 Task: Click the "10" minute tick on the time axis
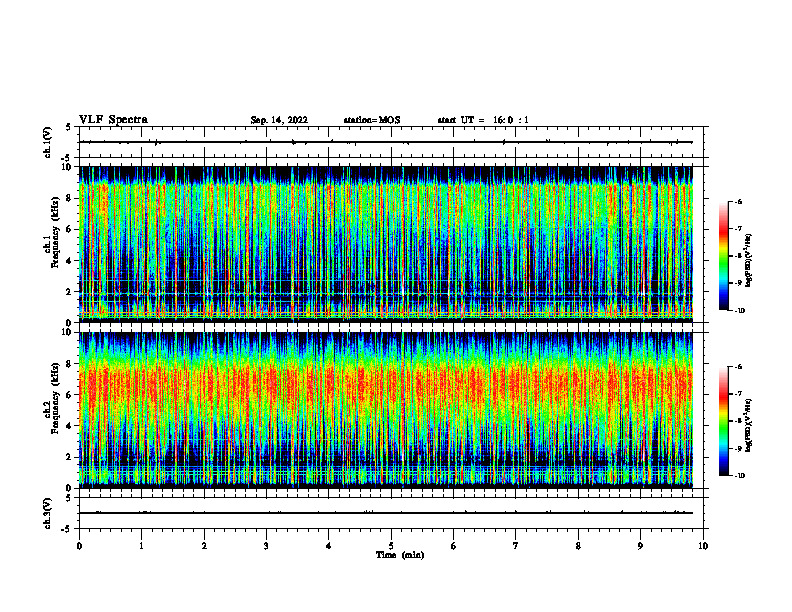pyautogui.click(x=703, y=546)
